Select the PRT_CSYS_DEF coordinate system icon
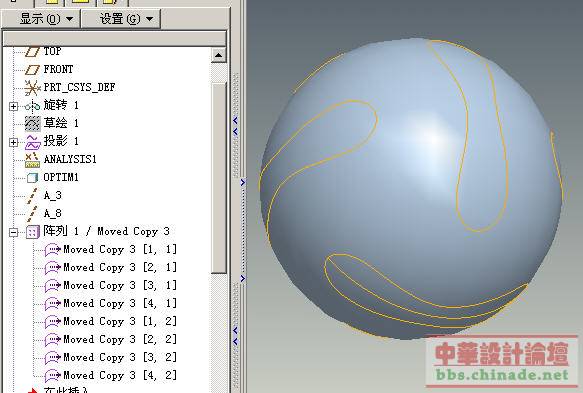This screenshot has height=393, width=583. point(32,88)
